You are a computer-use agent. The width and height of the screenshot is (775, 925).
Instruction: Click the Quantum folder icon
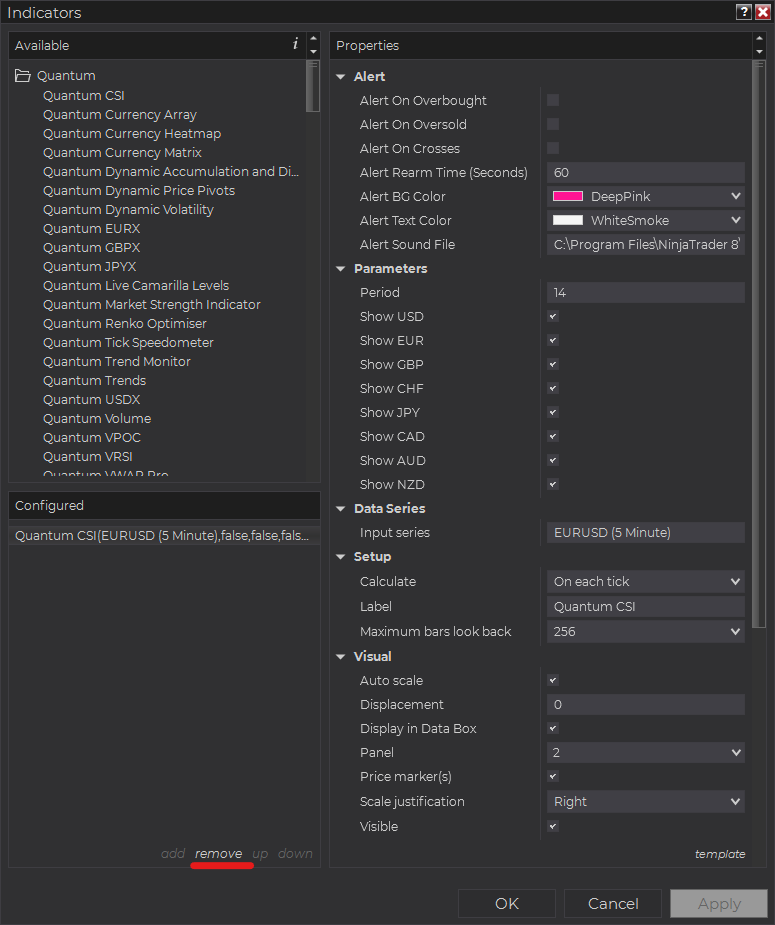coord(22,76)
